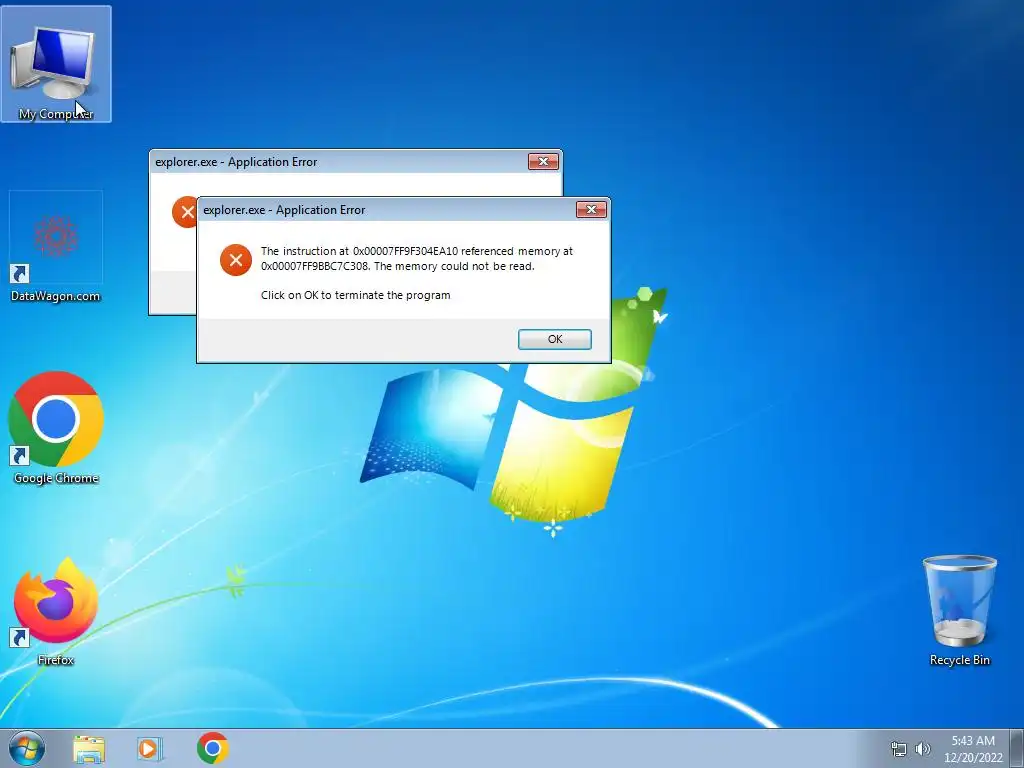Click the memory address 0x00007FF9BBC7C308 text line
This screenshot has width=1024, height=768.
pos(397,266)
